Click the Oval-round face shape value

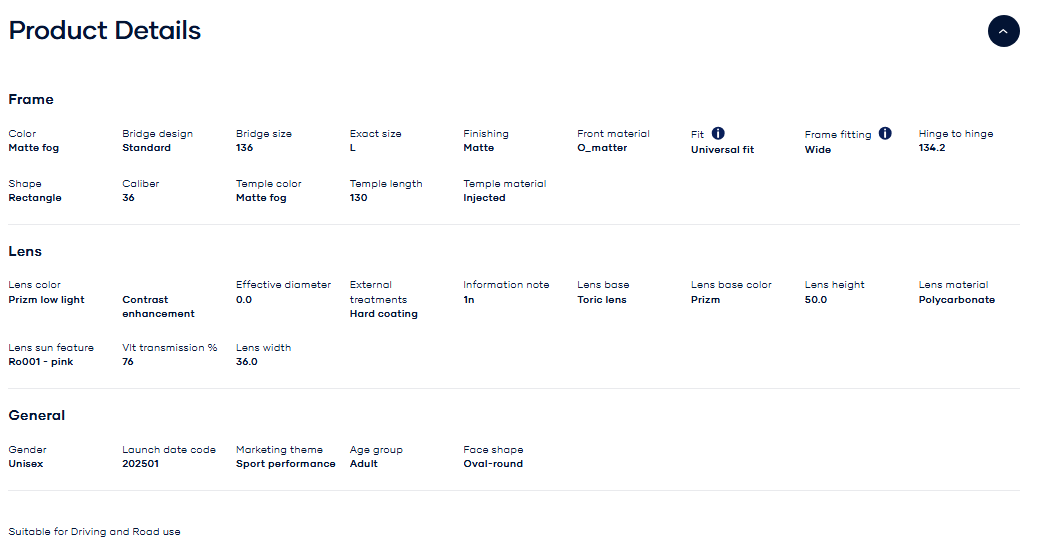(x=493, y=464)
